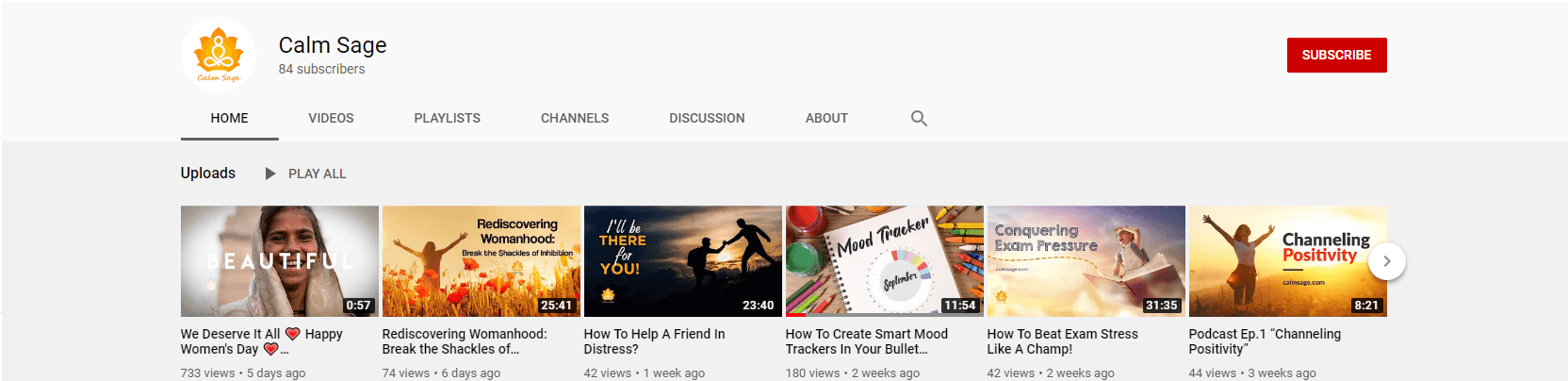This screenshot has height=381, width=1568.
Task: Subscribe to the Calm Sage channel
Action: (1336, 55)
